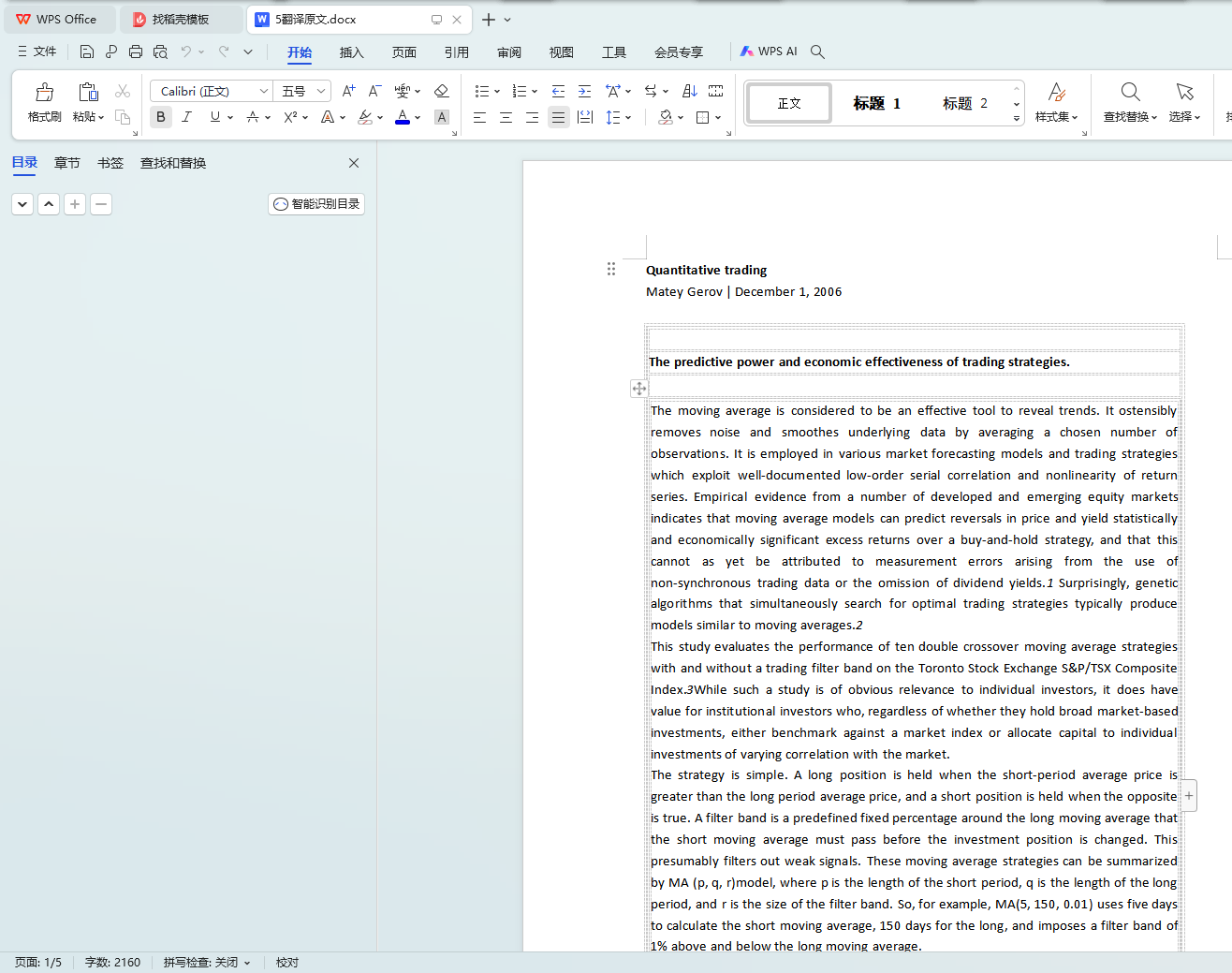Click the WPS AI button
1232x973 pixels.
click(769, 52)
